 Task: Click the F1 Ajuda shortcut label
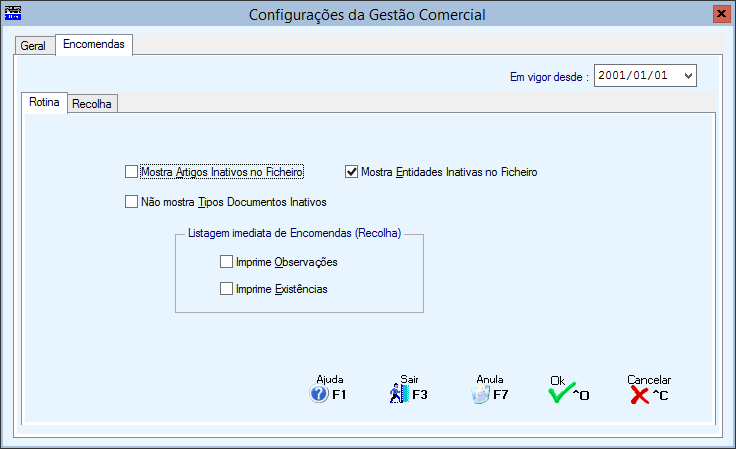[x=339, y=395]
